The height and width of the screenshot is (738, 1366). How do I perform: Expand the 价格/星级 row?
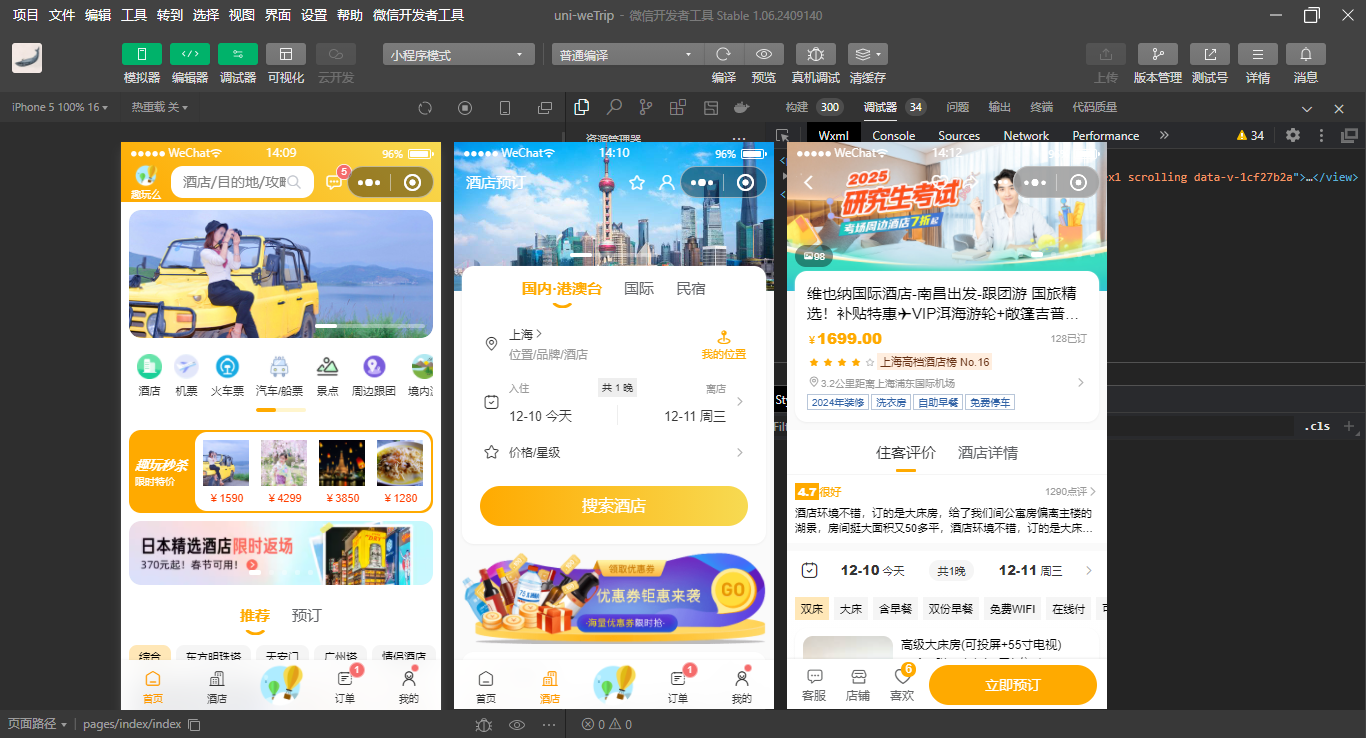[x=614, y=452]
